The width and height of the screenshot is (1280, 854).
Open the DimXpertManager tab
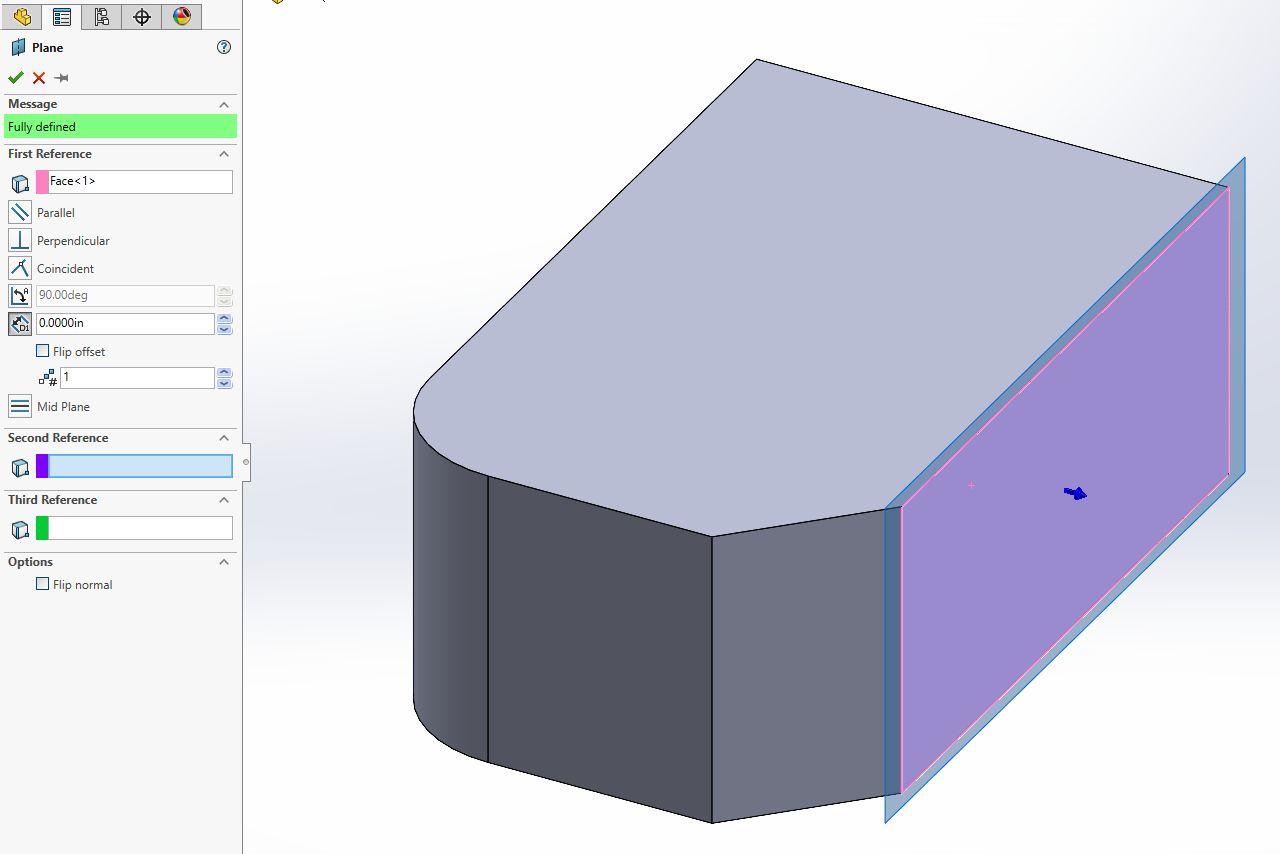[142, 16]
